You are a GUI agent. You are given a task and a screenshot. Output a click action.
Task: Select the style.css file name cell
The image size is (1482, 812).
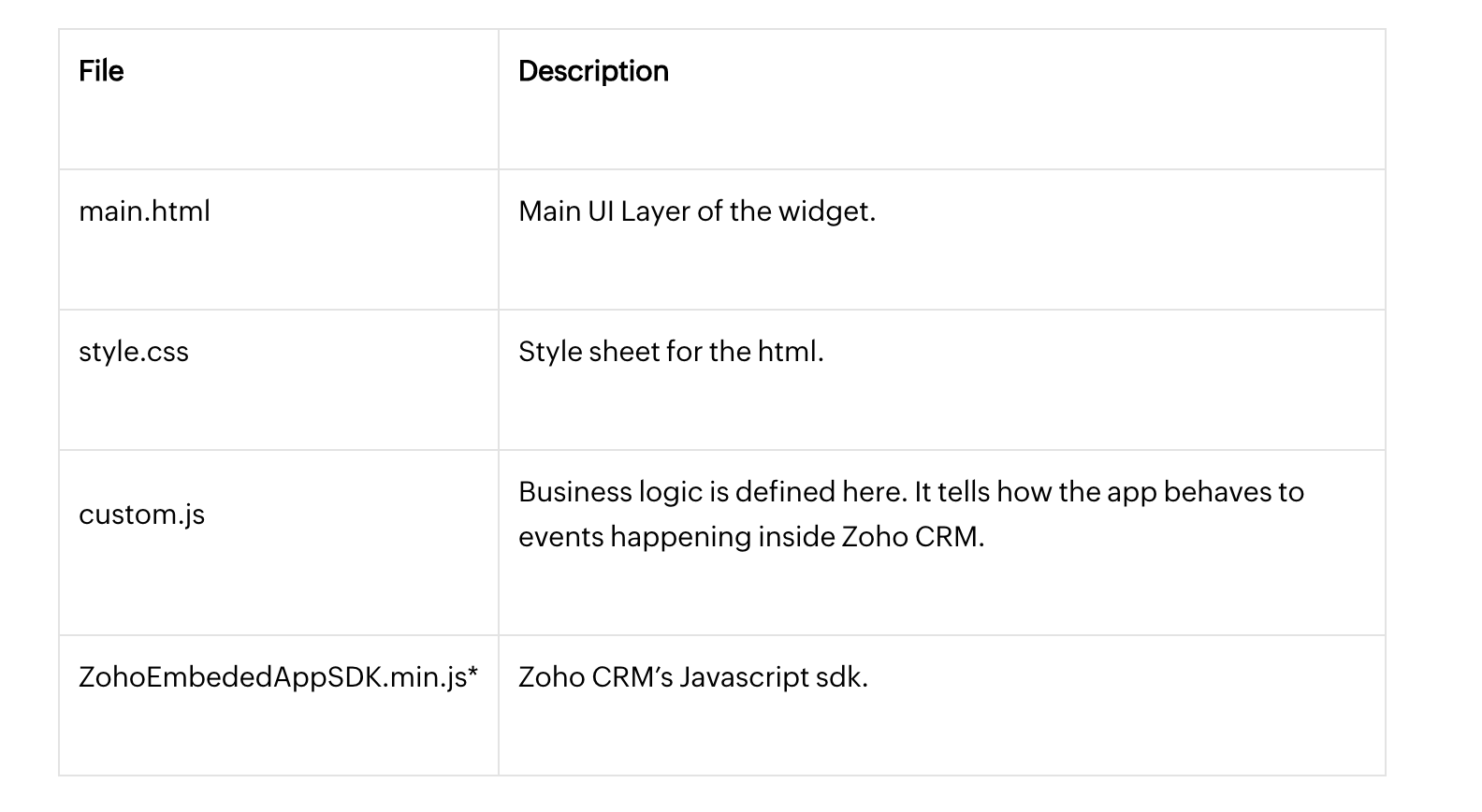(134, 352)
